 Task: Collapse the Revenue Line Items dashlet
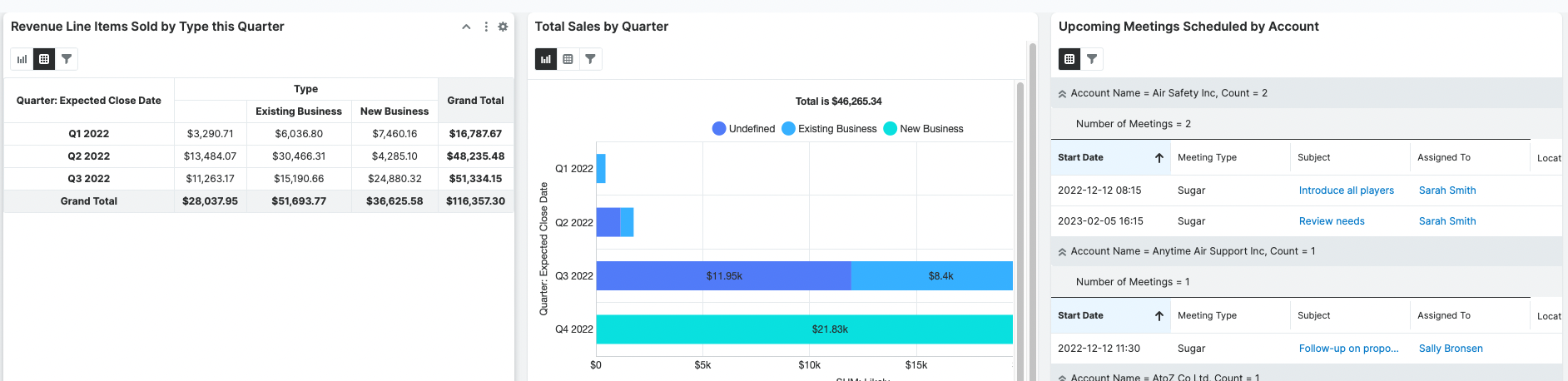466,27
